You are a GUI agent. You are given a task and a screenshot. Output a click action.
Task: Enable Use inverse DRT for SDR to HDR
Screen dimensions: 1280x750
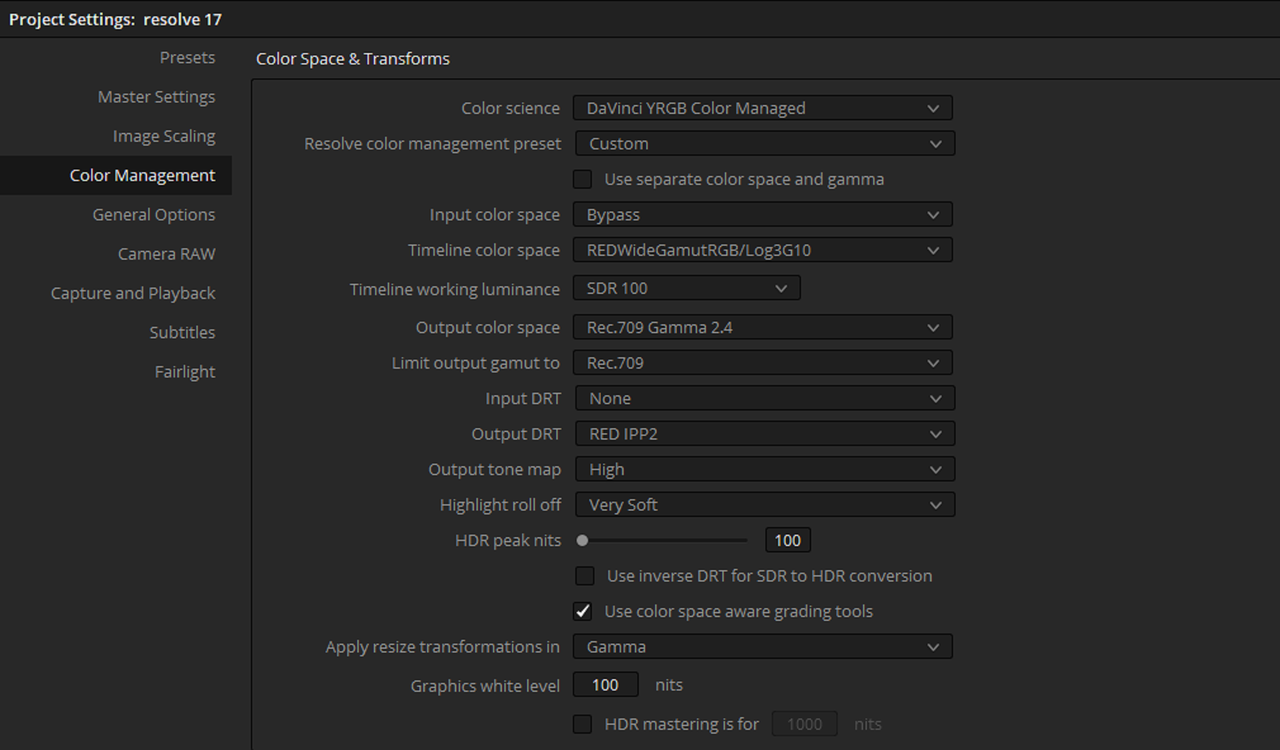tap(584, 576)
